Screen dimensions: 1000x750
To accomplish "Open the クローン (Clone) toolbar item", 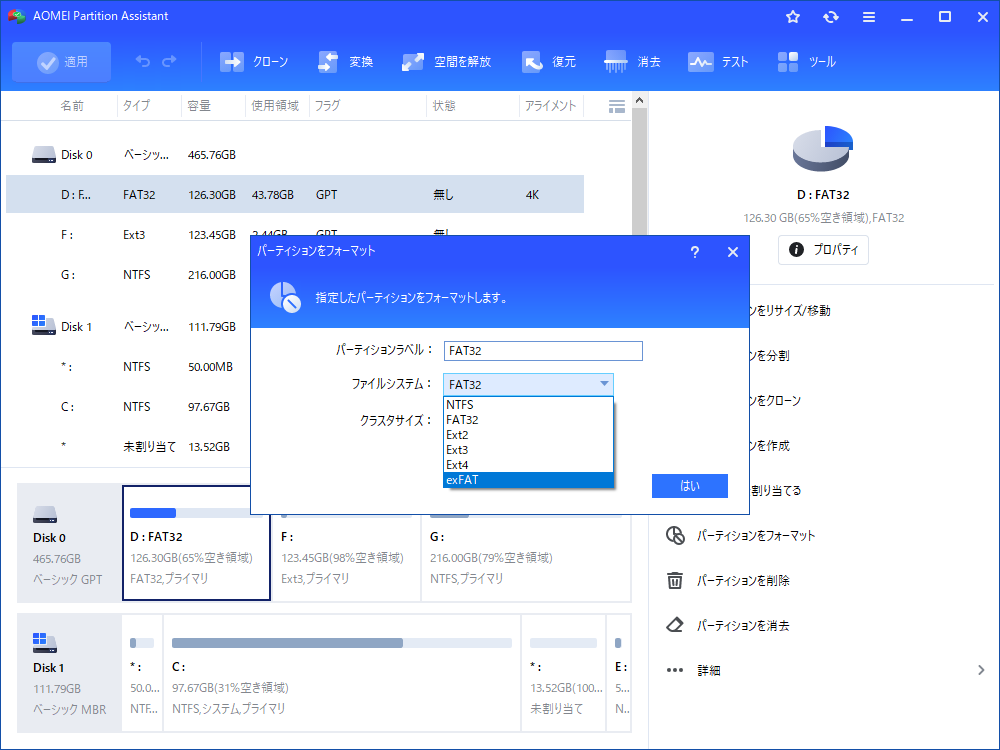I will pos(254,62).
